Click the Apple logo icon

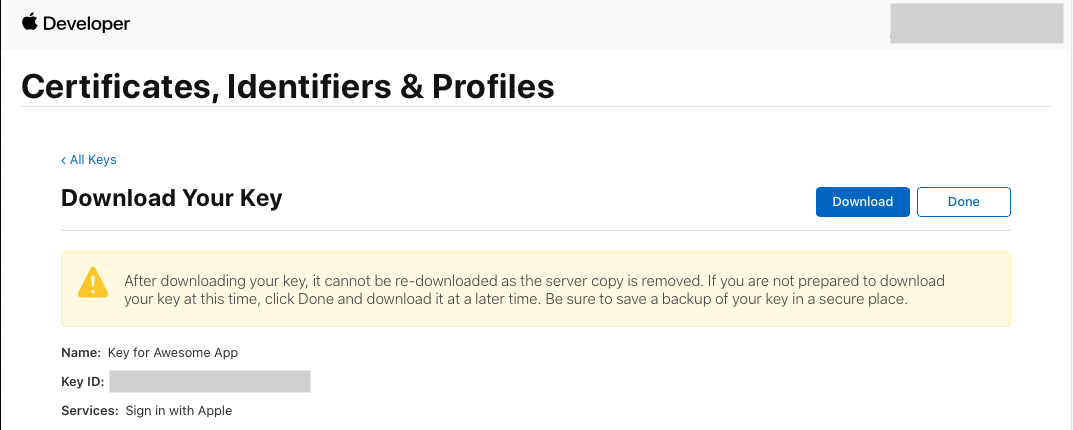(29, 22)
